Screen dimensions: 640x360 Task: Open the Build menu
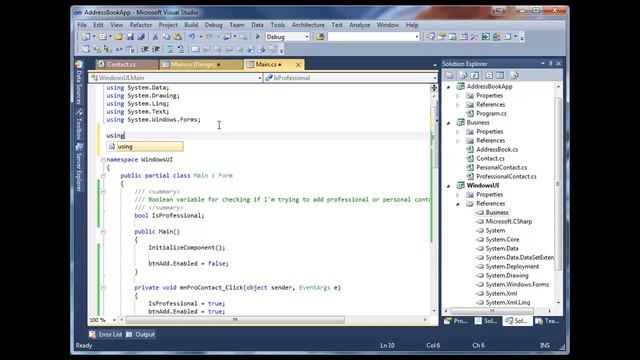click(191, 25)
